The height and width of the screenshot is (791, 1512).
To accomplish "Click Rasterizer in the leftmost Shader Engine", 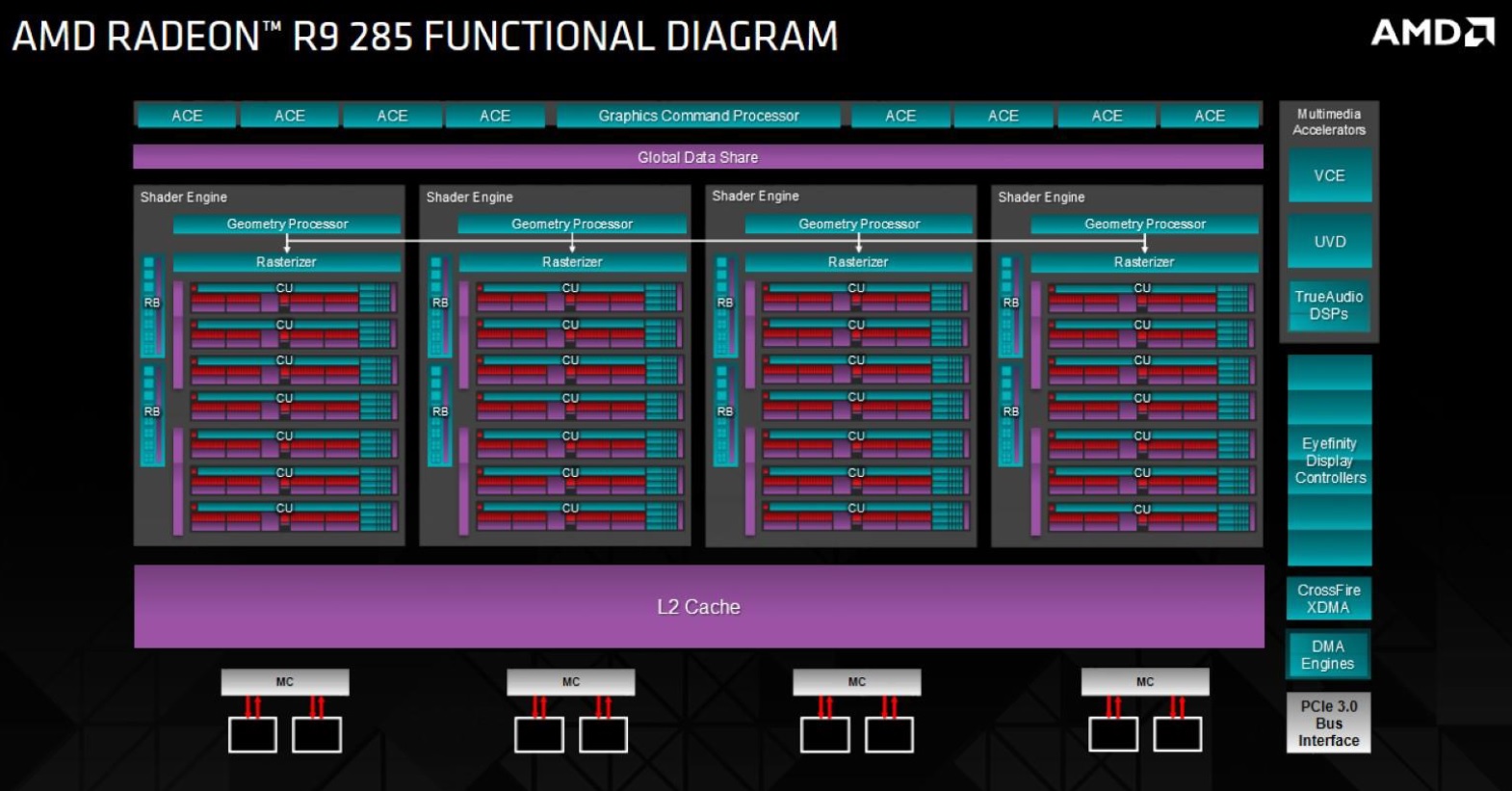I will tap(287, 261).
